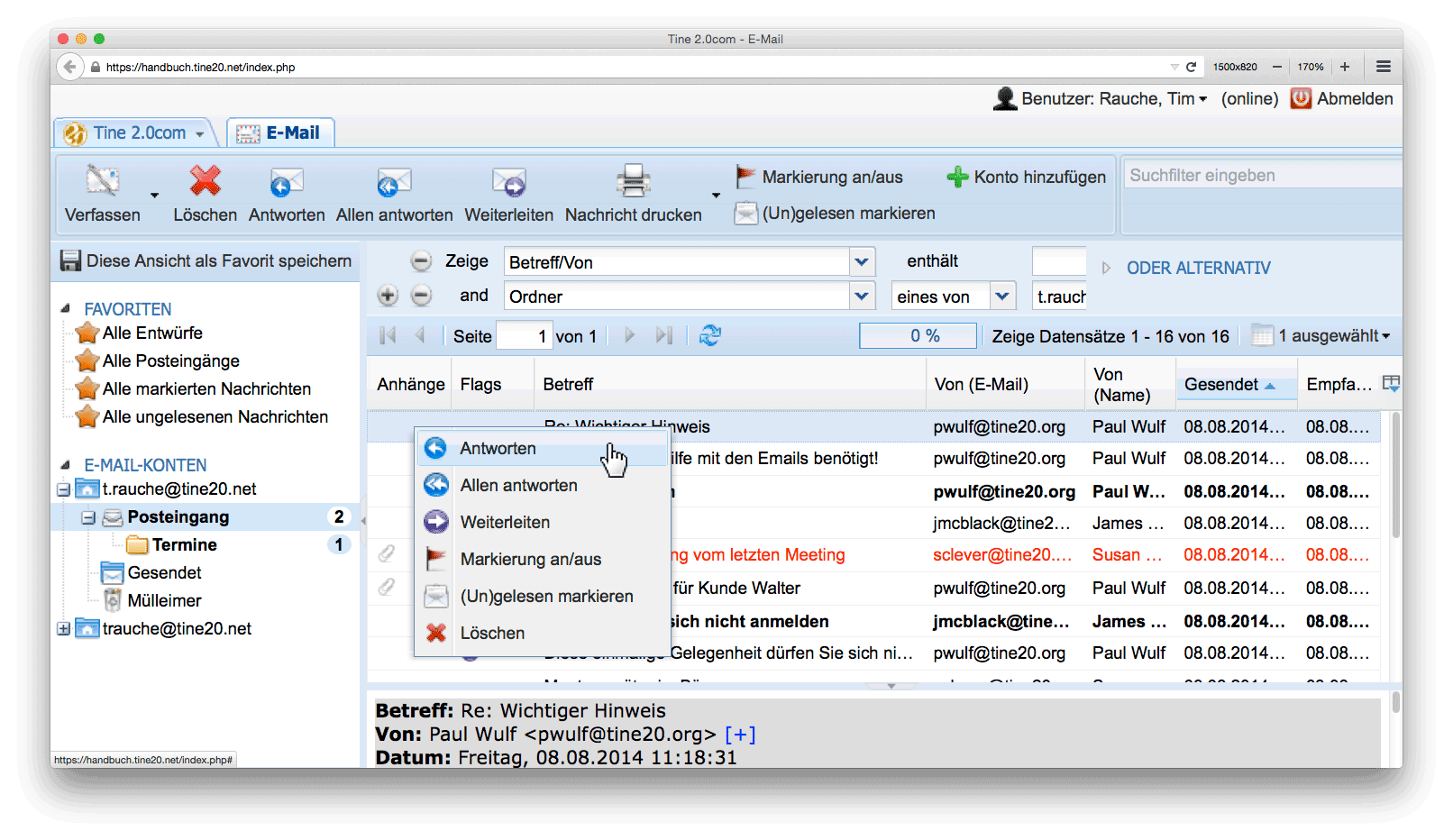Switch to the E-Mail tab

280,133
